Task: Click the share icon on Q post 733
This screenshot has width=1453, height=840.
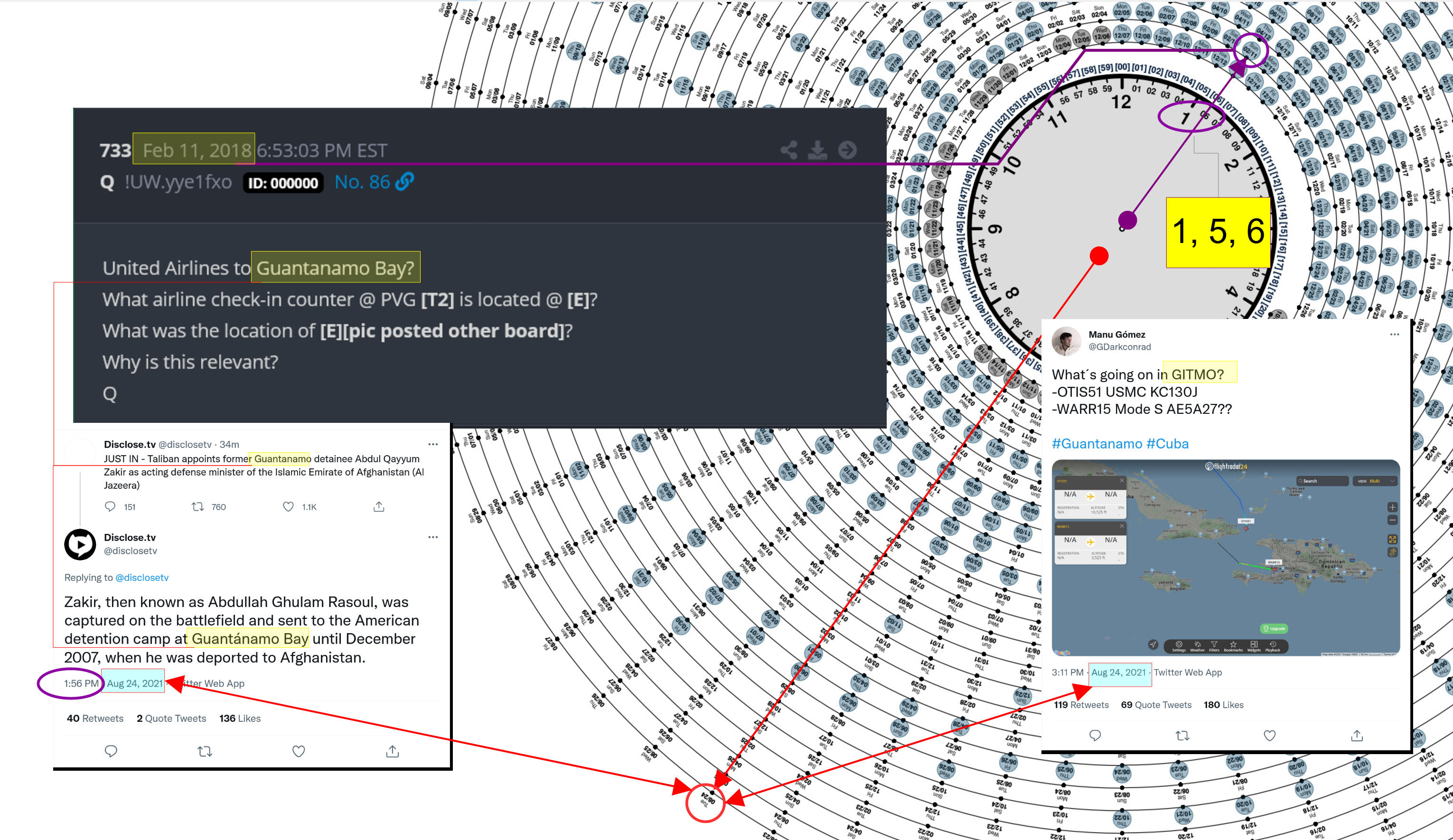Action: click(789, 150)
